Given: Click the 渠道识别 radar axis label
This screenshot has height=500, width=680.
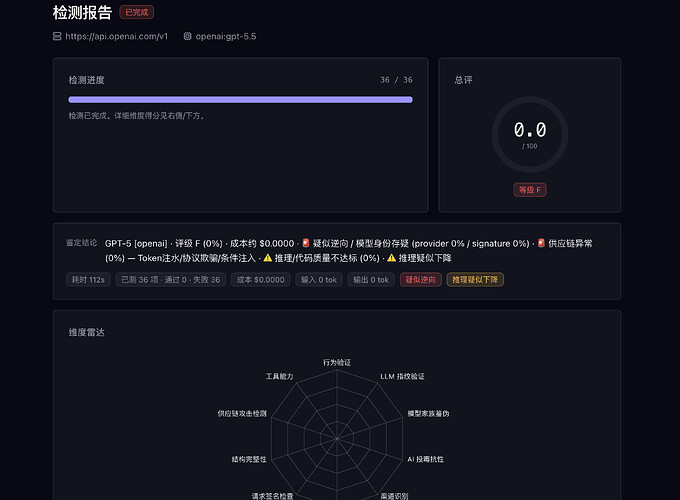Looking at the screenshot, I should click(x=394, y=496).
